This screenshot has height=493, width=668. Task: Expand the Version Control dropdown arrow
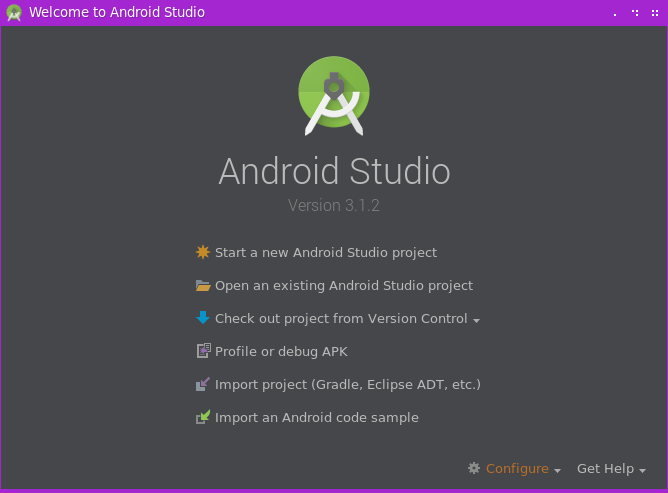tap(476, 320)
